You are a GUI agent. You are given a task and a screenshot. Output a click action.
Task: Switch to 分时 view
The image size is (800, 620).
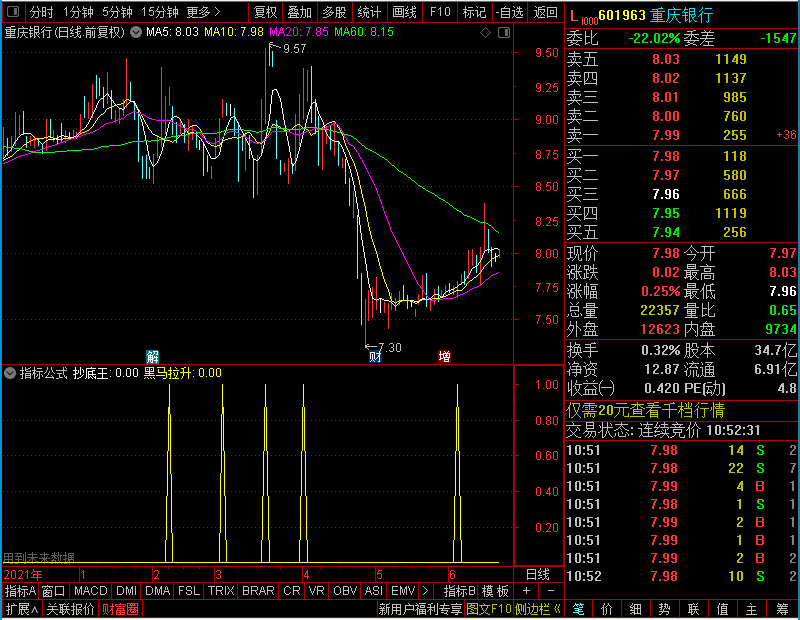point(41,12)
